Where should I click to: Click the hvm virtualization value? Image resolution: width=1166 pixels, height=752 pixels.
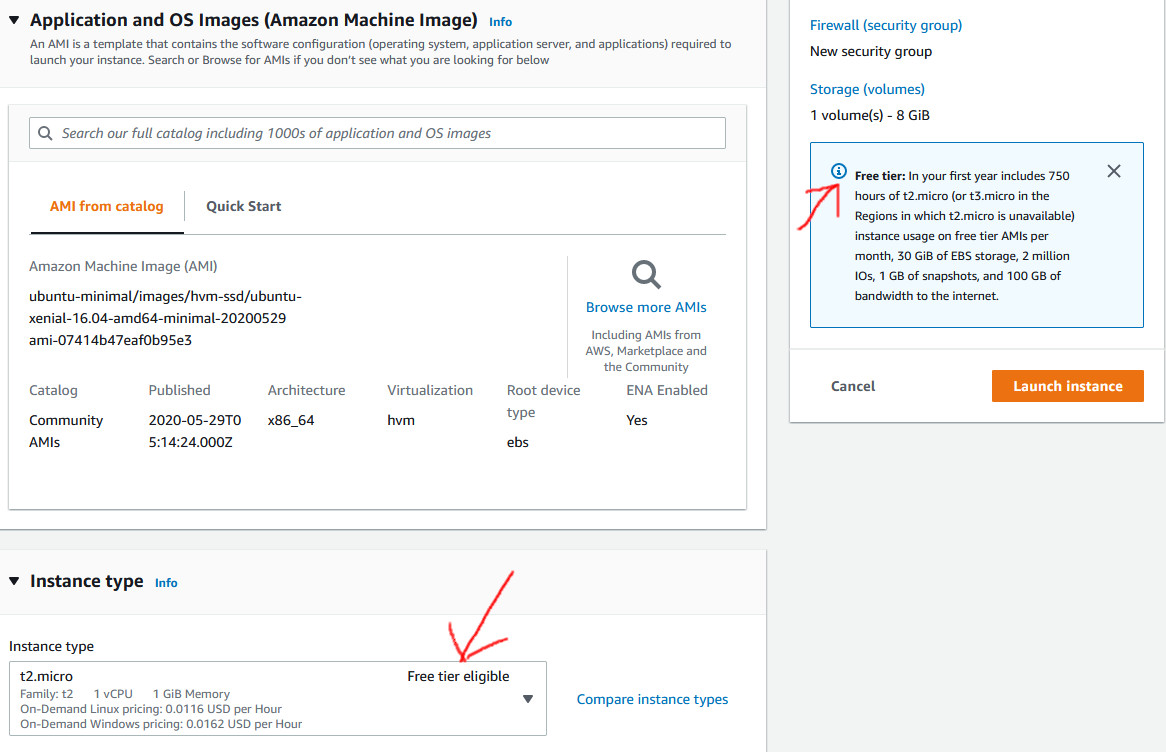coord(401,420)
